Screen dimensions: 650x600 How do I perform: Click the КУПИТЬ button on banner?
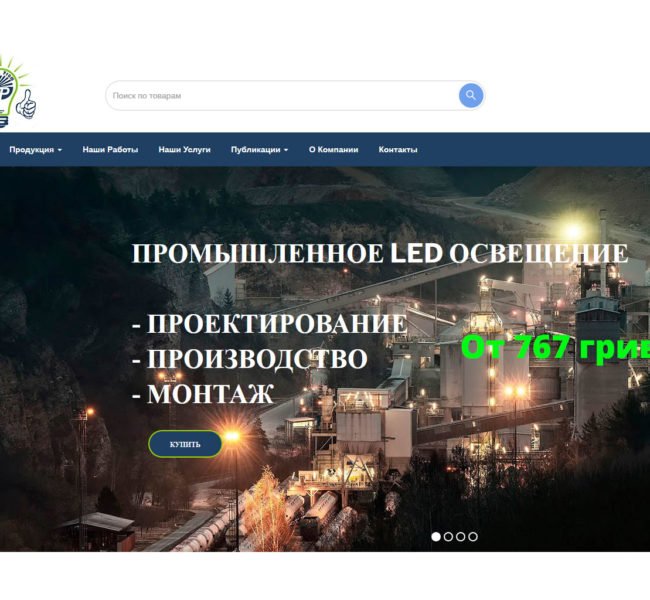pyautogui.click(x=185, y=444)
